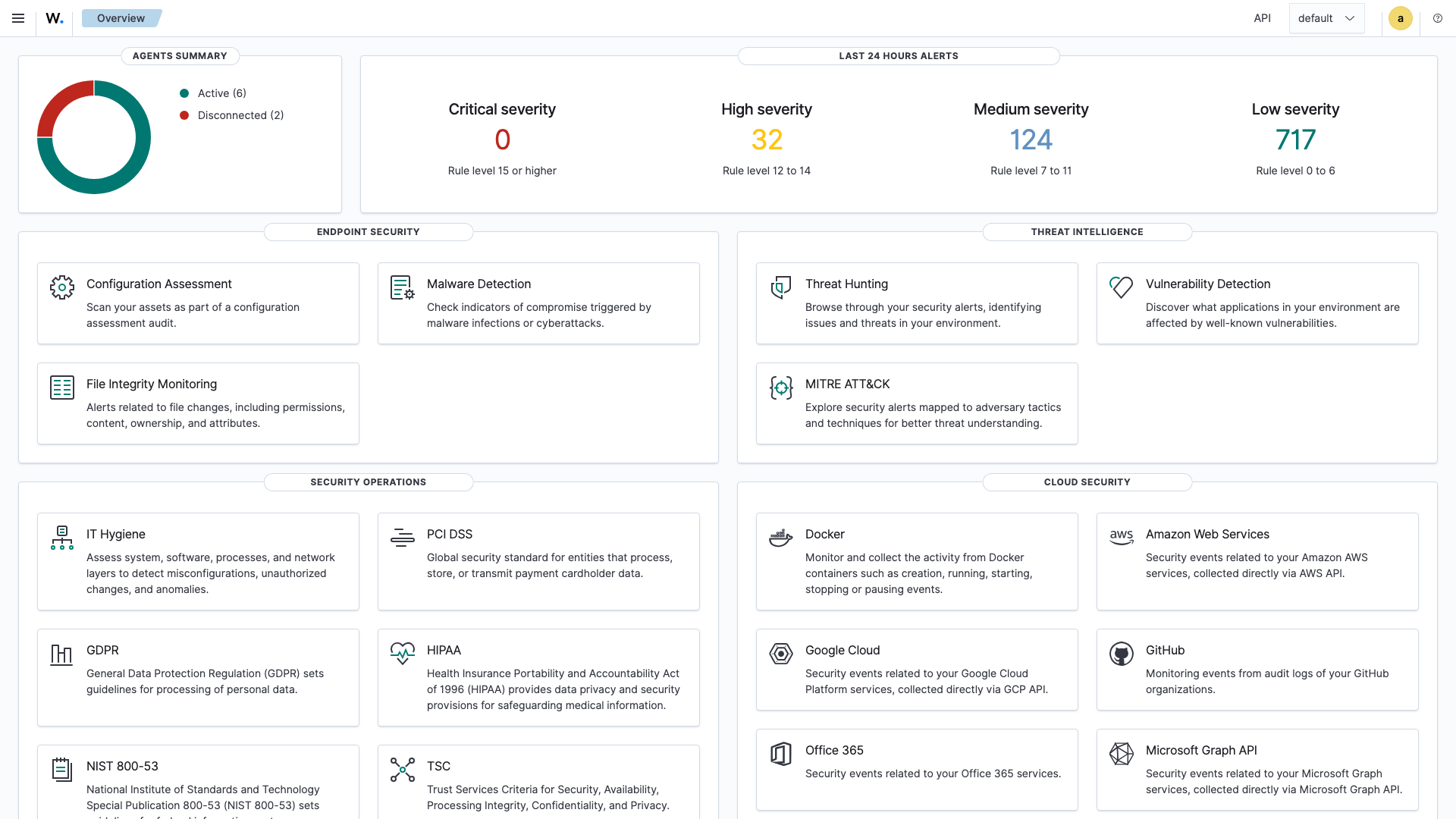Image resolution: width=1456 pixels, height=819 pixels.
Task: Click the Wazuh logo in the header
Action: 55,18
